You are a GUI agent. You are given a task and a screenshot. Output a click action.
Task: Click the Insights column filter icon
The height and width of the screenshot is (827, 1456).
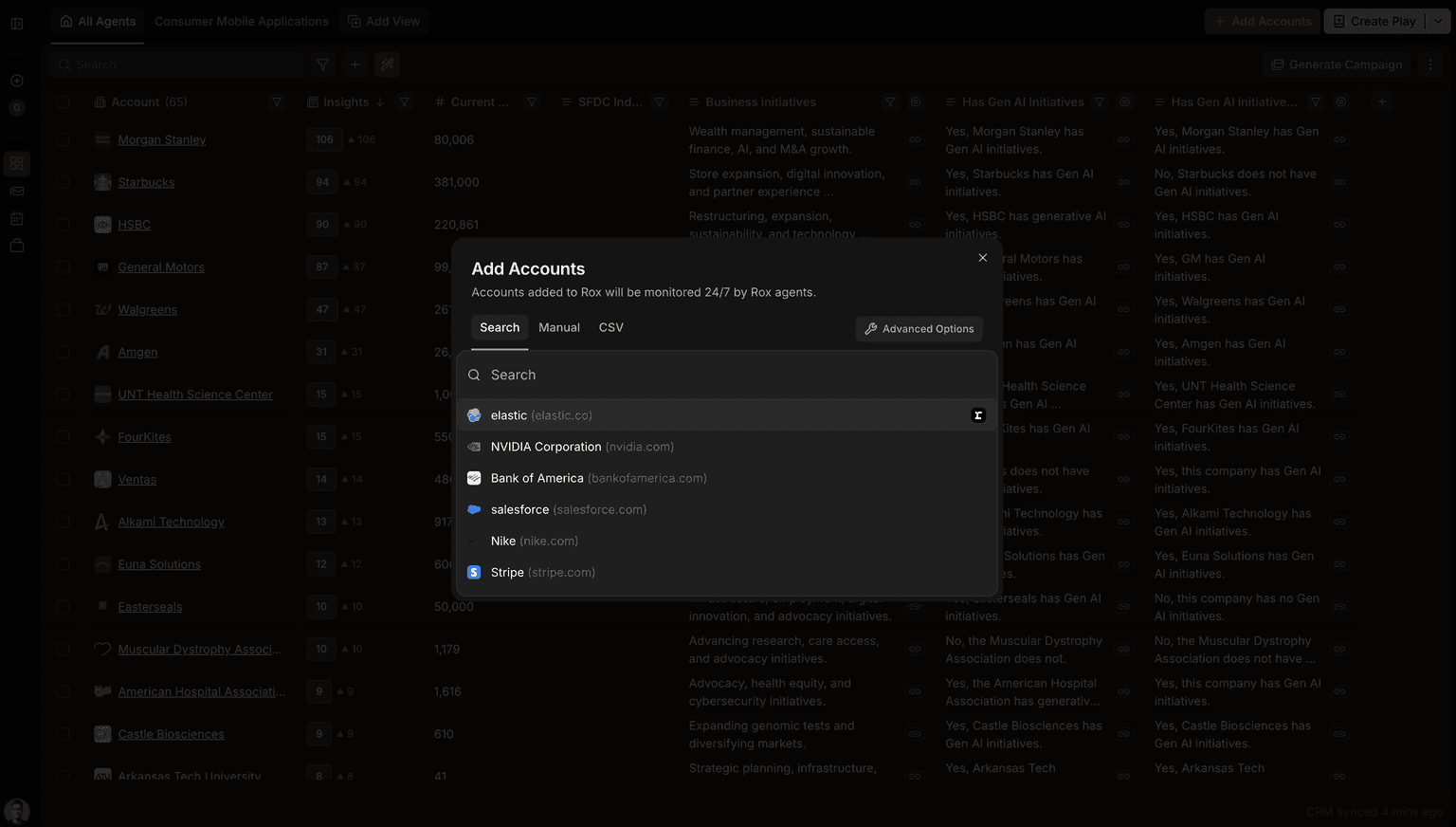[x=404, y=101]
